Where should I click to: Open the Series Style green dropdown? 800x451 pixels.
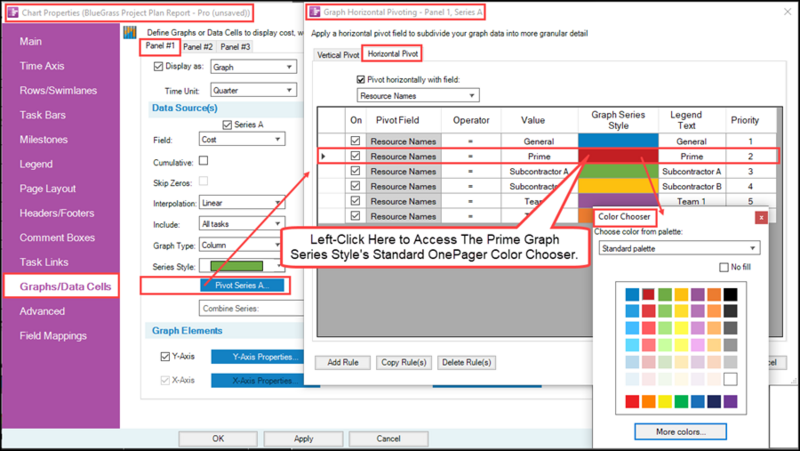coord(242,266)
